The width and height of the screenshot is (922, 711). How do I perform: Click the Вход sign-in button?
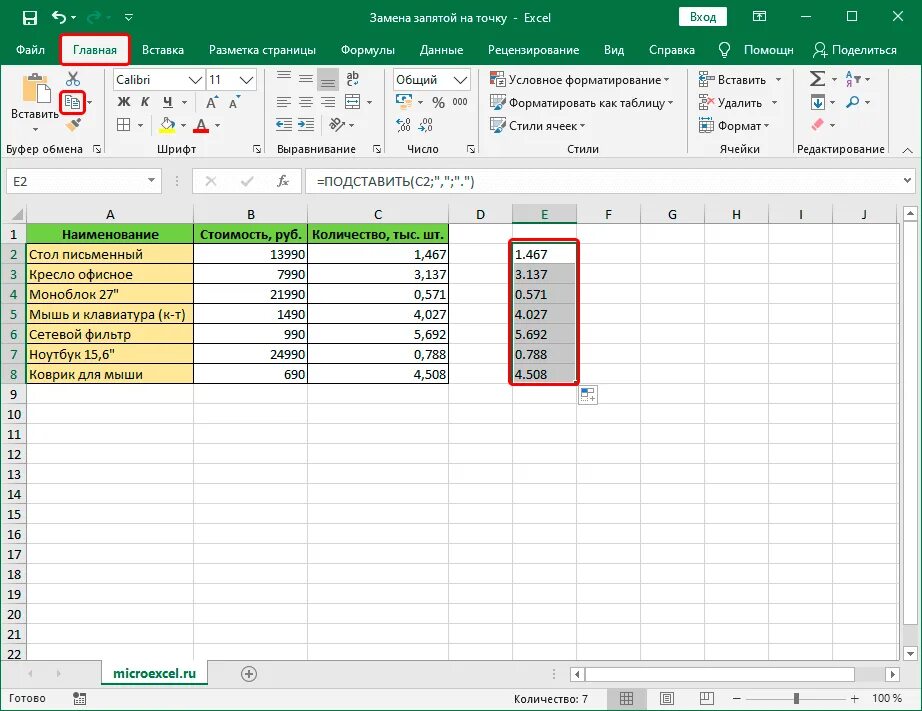pyautogui.click(x=703, y=17)
